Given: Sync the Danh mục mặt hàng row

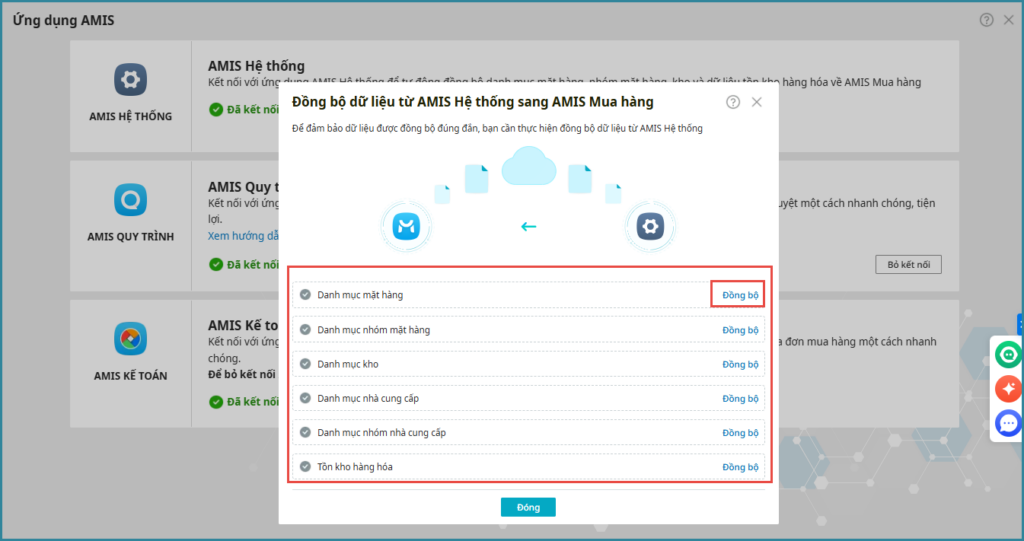Looking at the screenshot, I should [740, 295].
